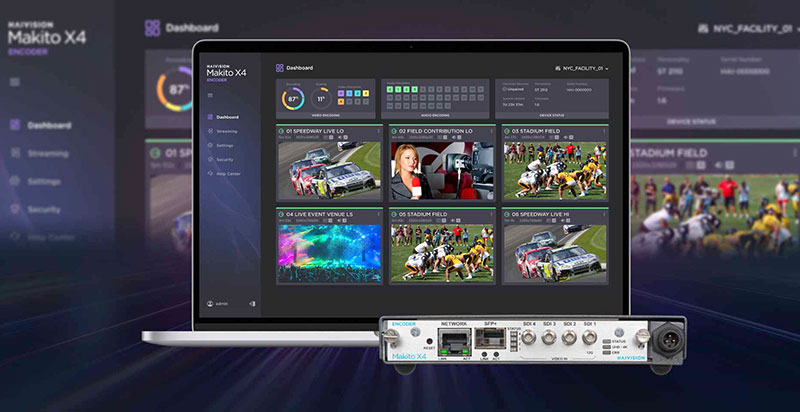Select Dashboard in the laptop sidebar

pos(223,117)
